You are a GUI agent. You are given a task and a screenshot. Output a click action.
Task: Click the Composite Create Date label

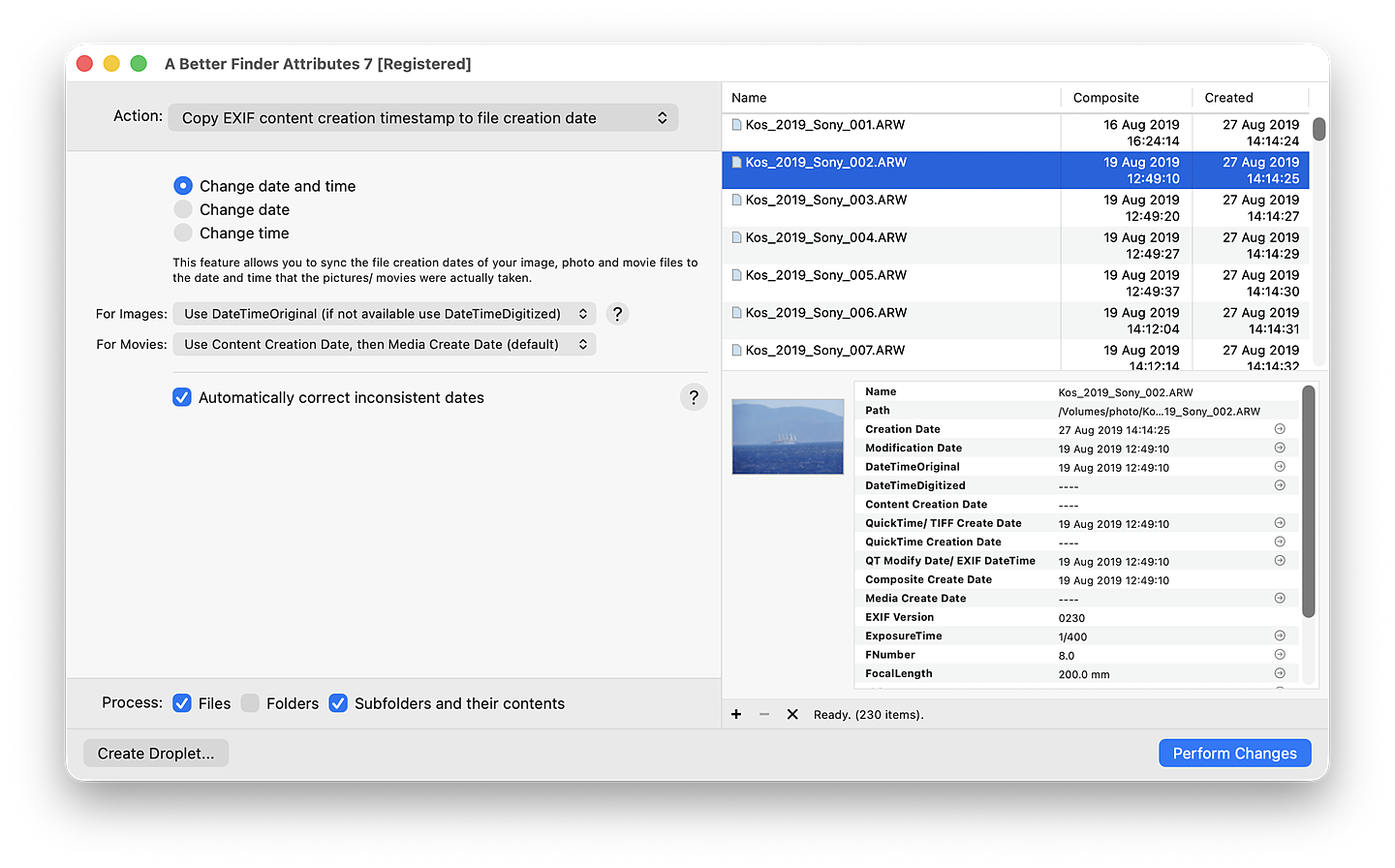(928, 579)
